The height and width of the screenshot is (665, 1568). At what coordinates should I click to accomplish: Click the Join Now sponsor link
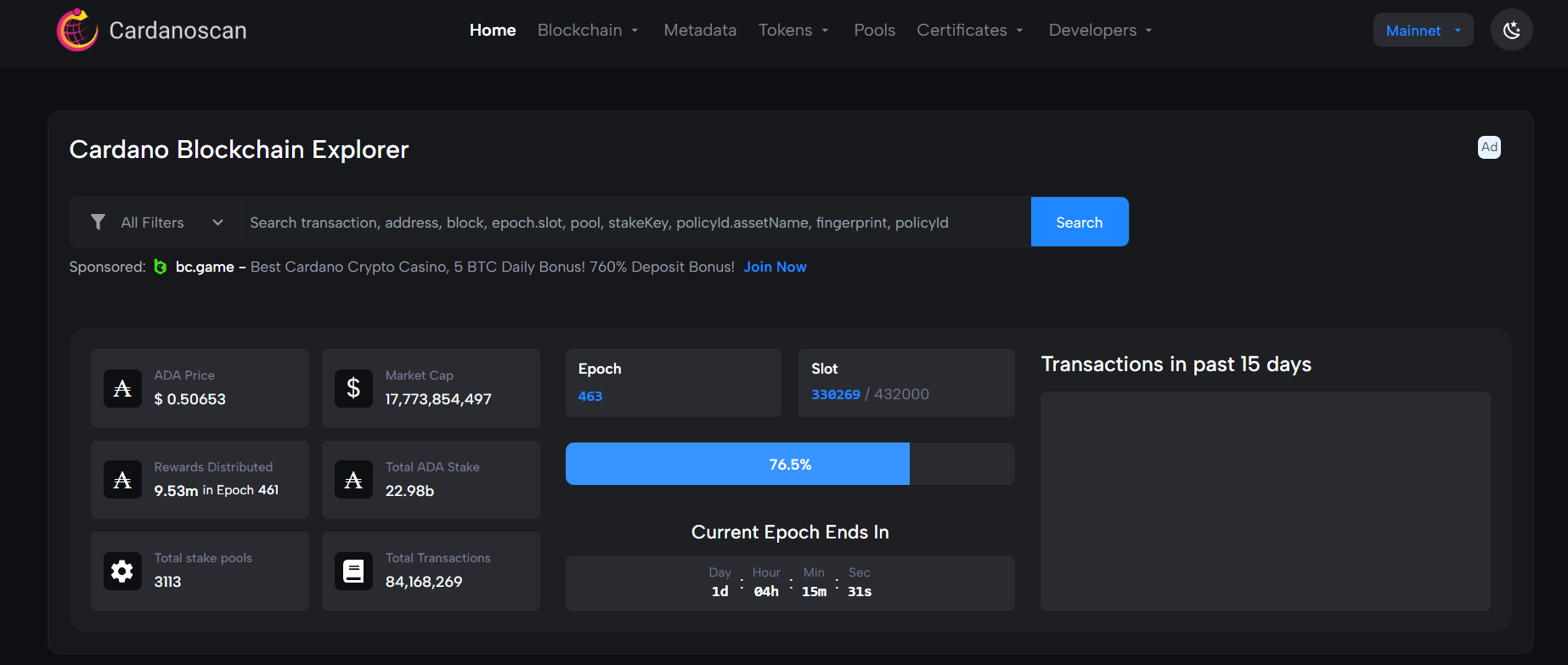[x=775, y=267]
